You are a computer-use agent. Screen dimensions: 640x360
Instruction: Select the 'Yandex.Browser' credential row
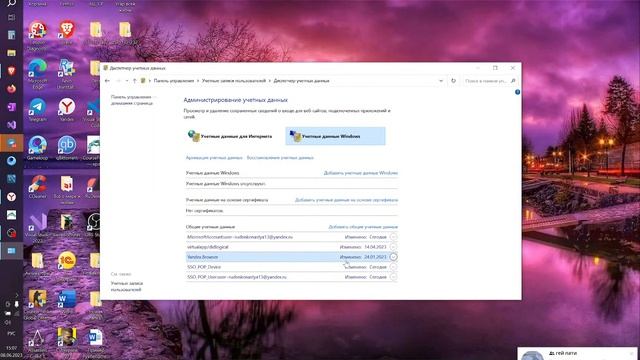tap(291, 257)
